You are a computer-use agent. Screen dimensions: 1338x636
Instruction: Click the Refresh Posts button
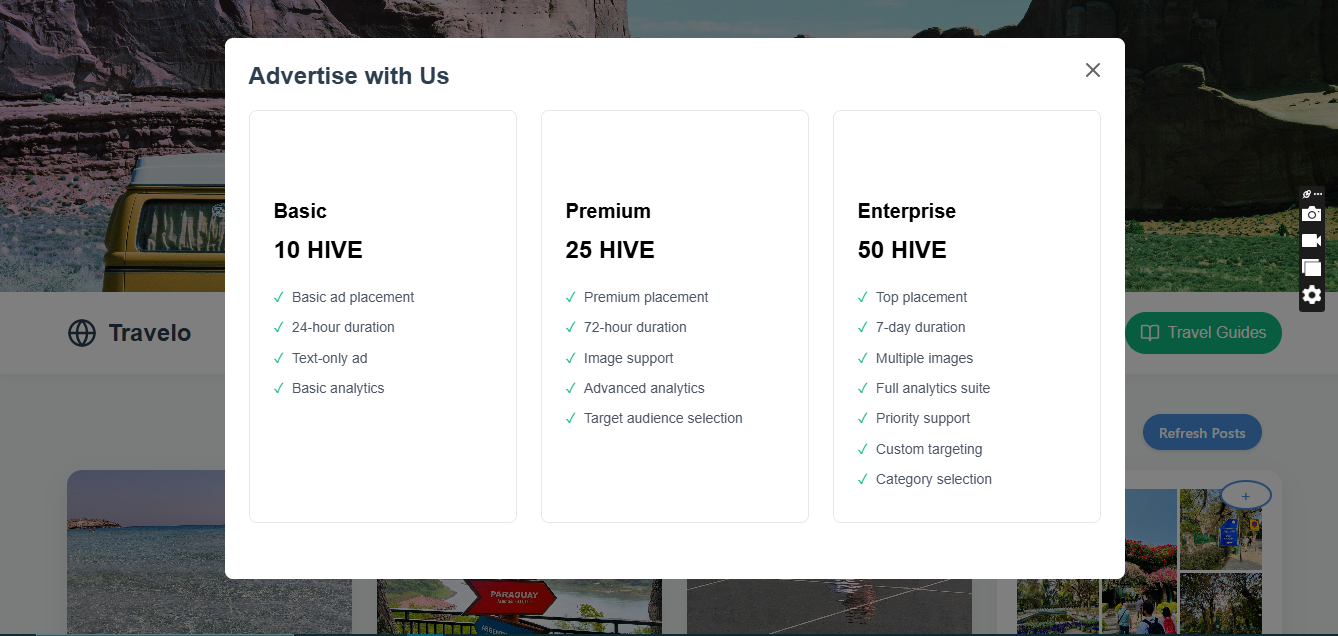pos(1202,433)
